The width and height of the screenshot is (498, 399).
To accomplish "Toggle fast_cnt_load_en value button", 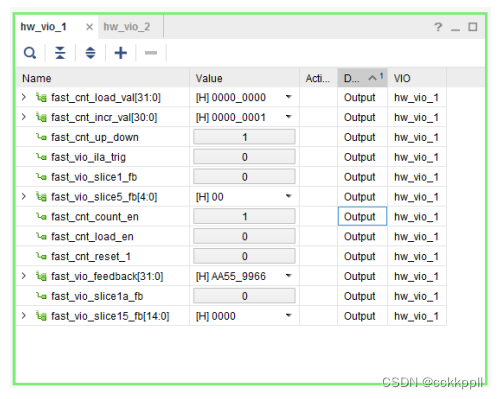I will [x=244, y=236].
